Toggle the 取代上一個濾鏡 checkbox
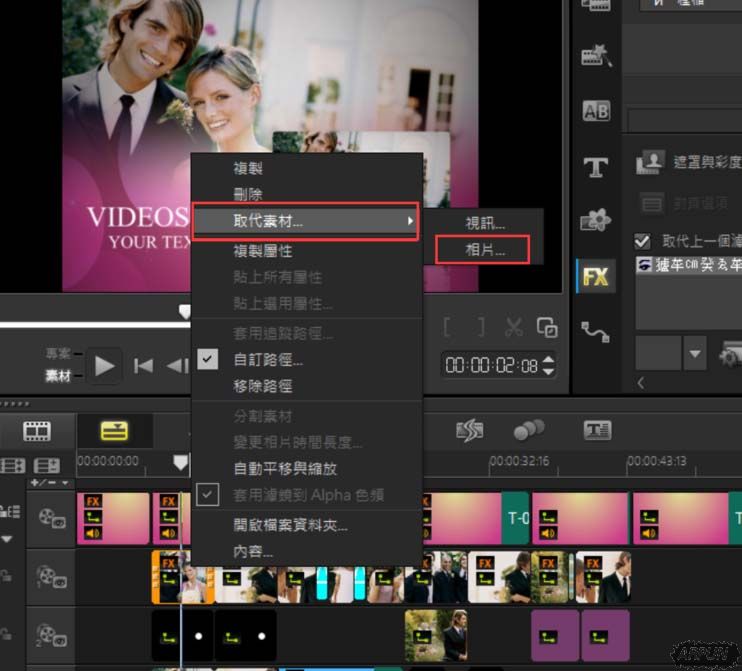 (643, 241)
